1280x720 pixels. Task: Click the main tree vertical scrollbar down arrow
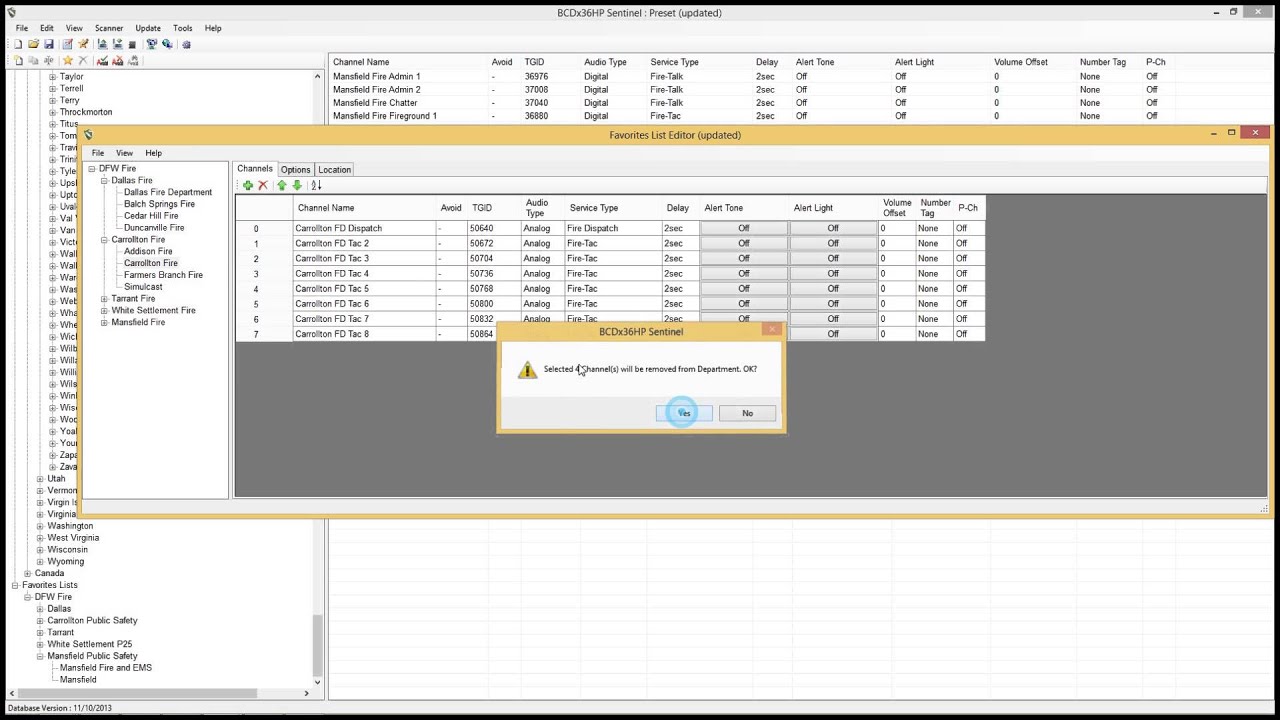coord(318,682)
